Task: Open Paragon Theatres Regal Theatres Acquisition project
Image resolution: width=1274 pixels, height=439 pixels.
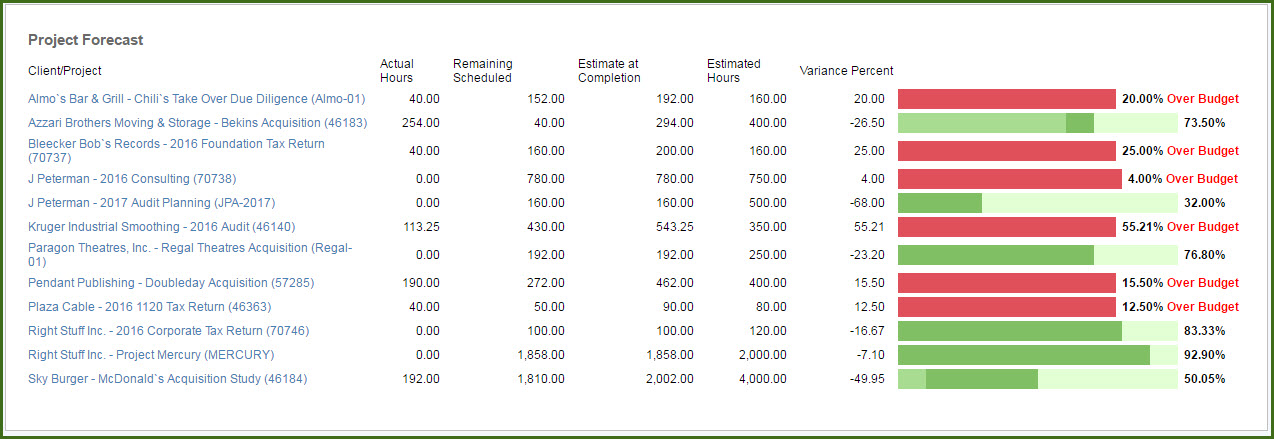Action: pyautogui.click(x=190, y=255)
